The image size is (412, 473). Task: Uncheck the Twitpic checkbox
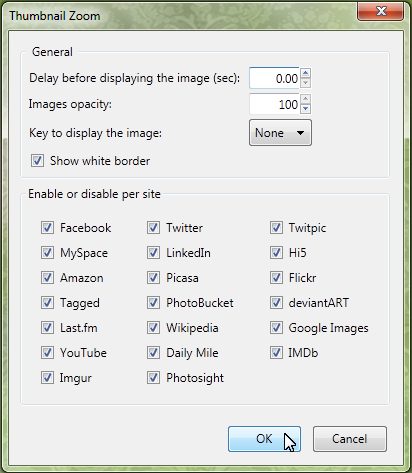(x=276, y=228)
